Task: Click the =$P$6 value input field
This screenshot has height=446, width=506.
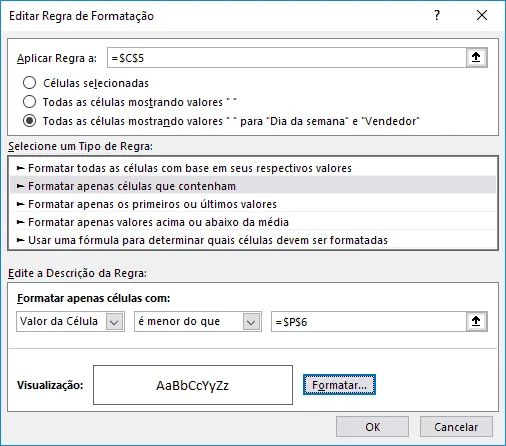Action: 369,321
